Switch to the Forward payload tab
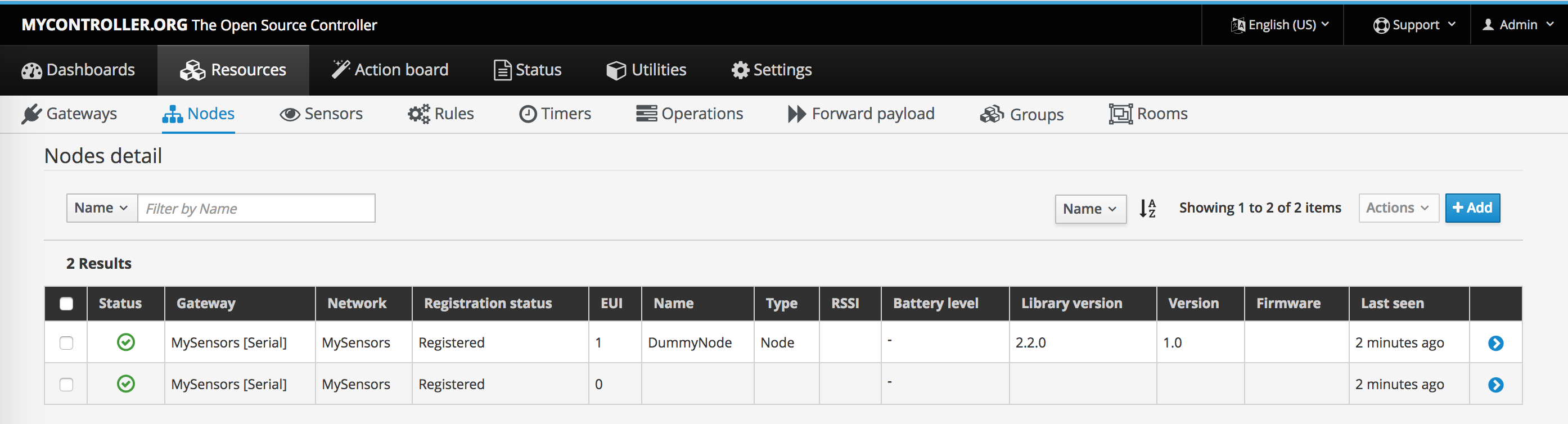 861,114
